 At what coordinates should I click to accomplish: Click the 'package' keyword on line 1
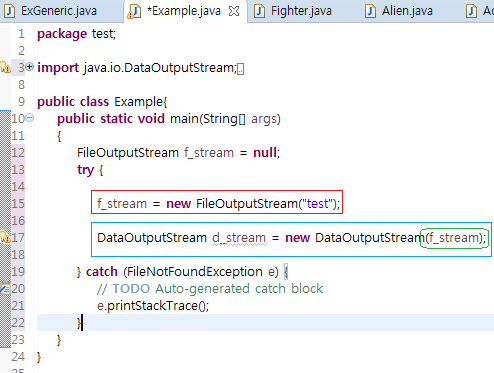click(62, 34)
